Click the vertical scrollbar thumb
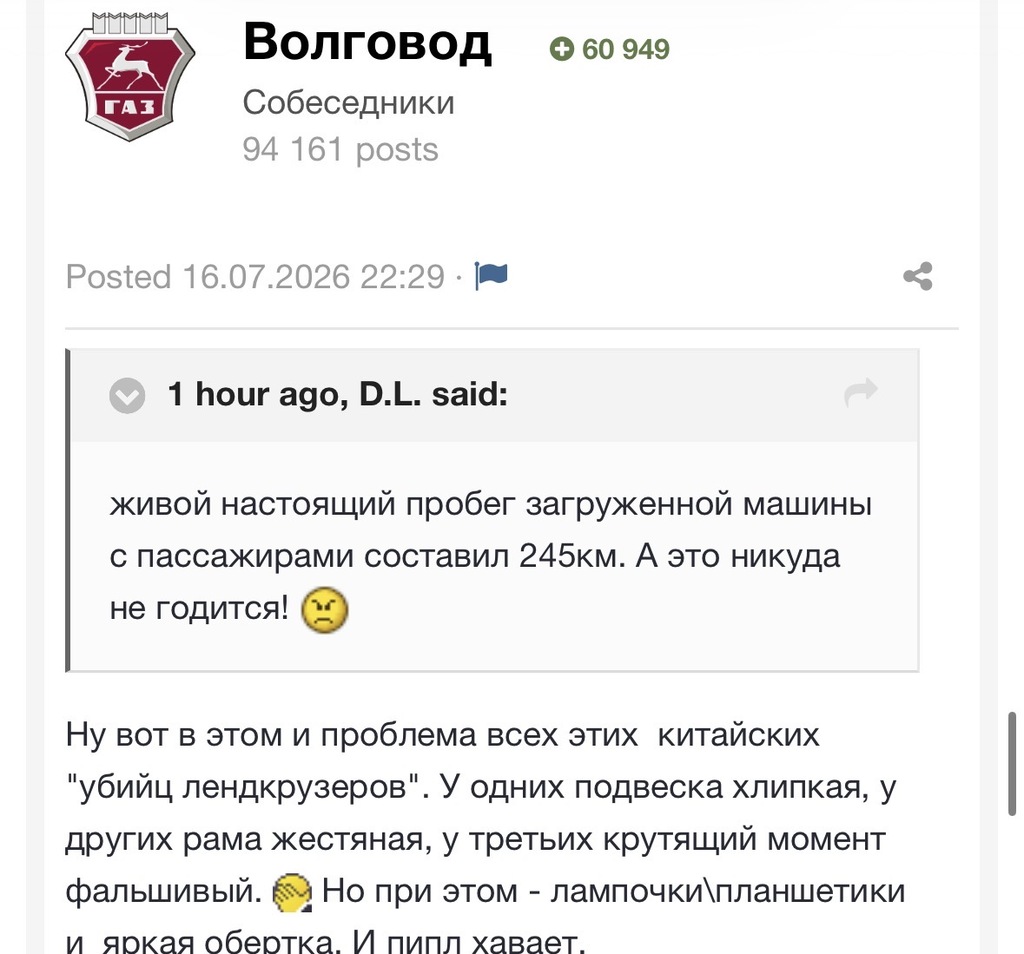 pos(1012,763)
